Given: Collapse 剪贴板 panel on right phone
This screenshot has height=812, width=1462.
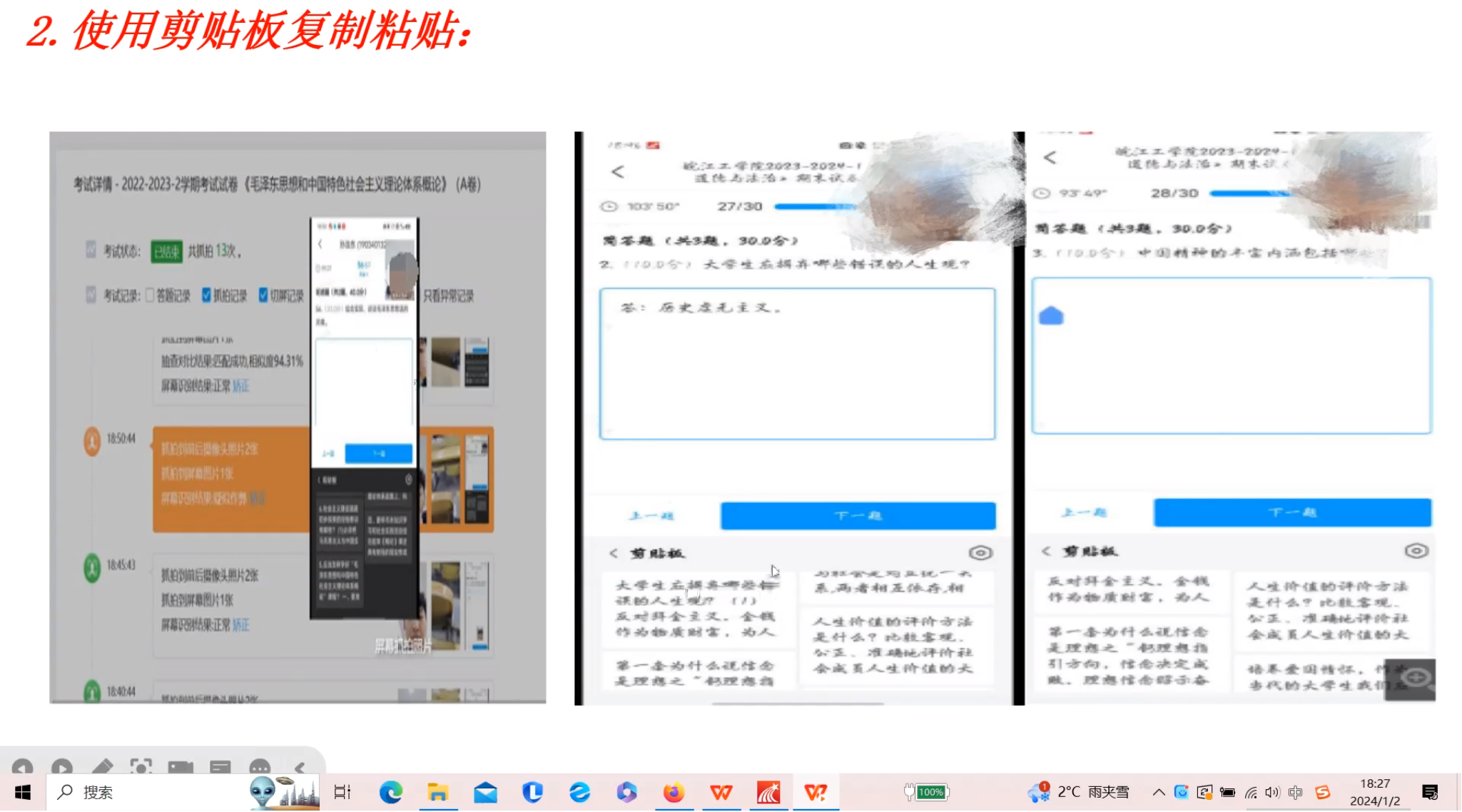Looking at the screenshot, I should tap(1046, 551).
